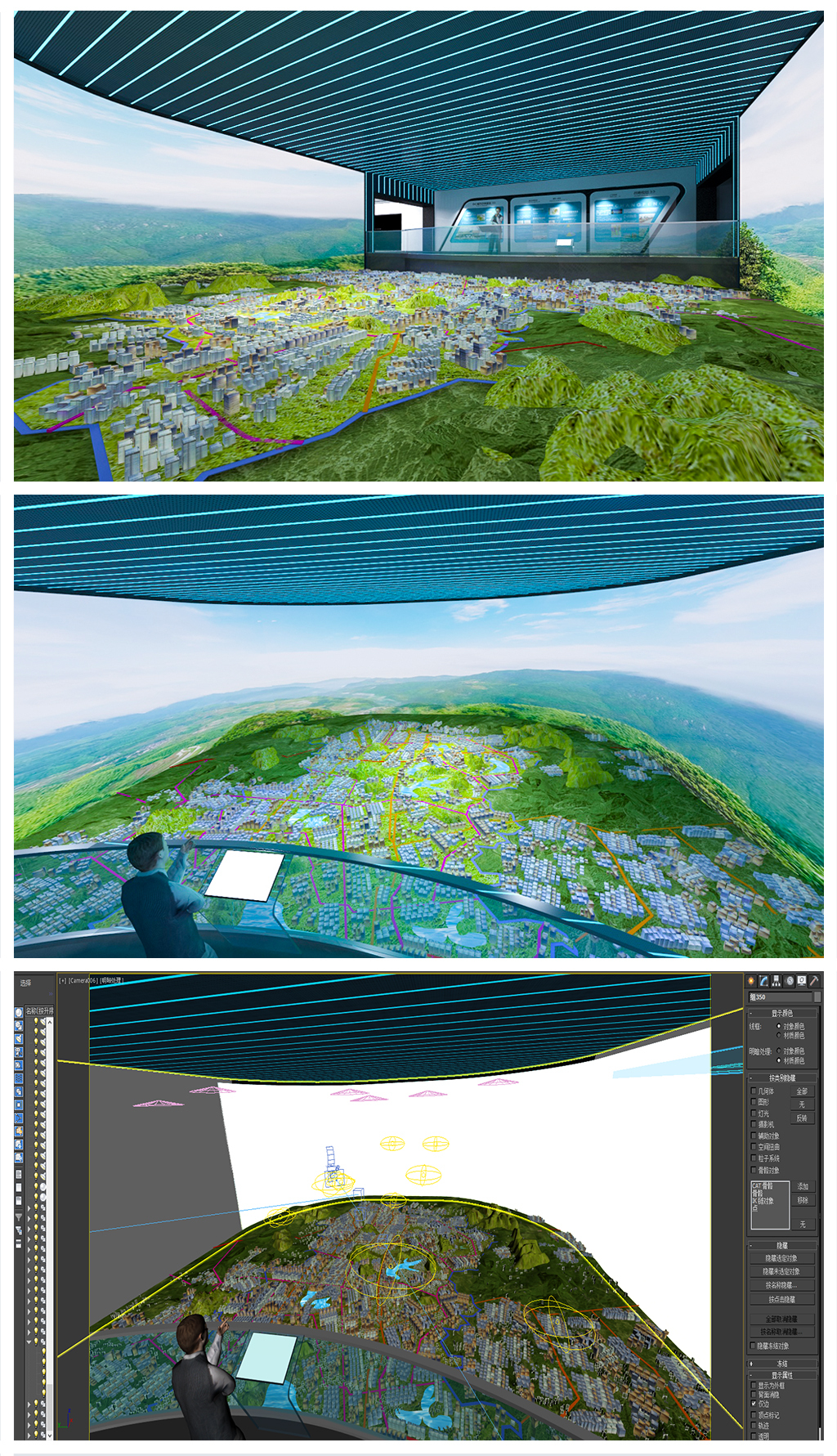
Task: Toggle Display Helpers filter in scene explorer
Action: 19,1065
